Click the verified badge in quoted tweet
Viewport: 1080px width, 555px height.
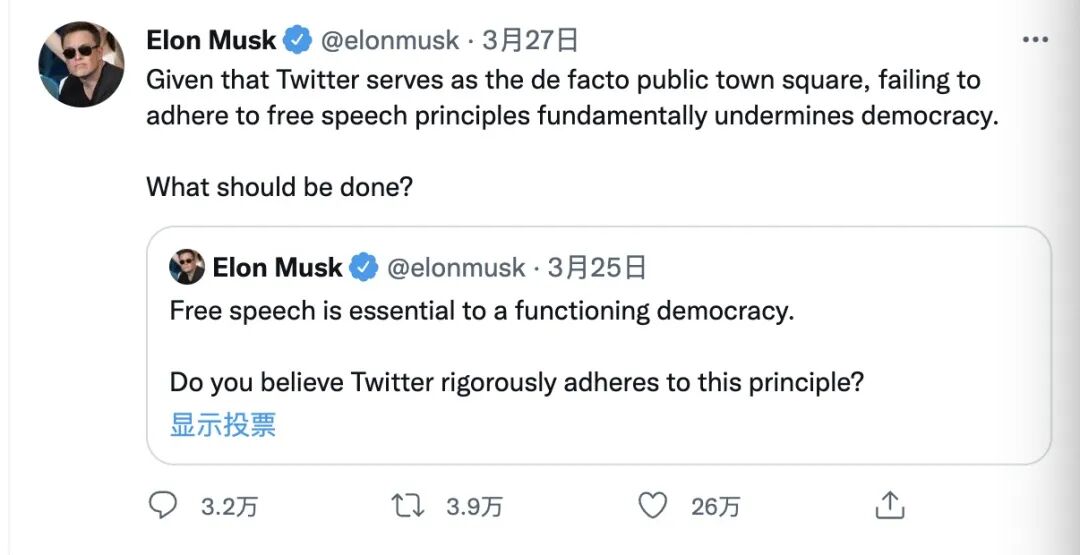click(363, 268)
